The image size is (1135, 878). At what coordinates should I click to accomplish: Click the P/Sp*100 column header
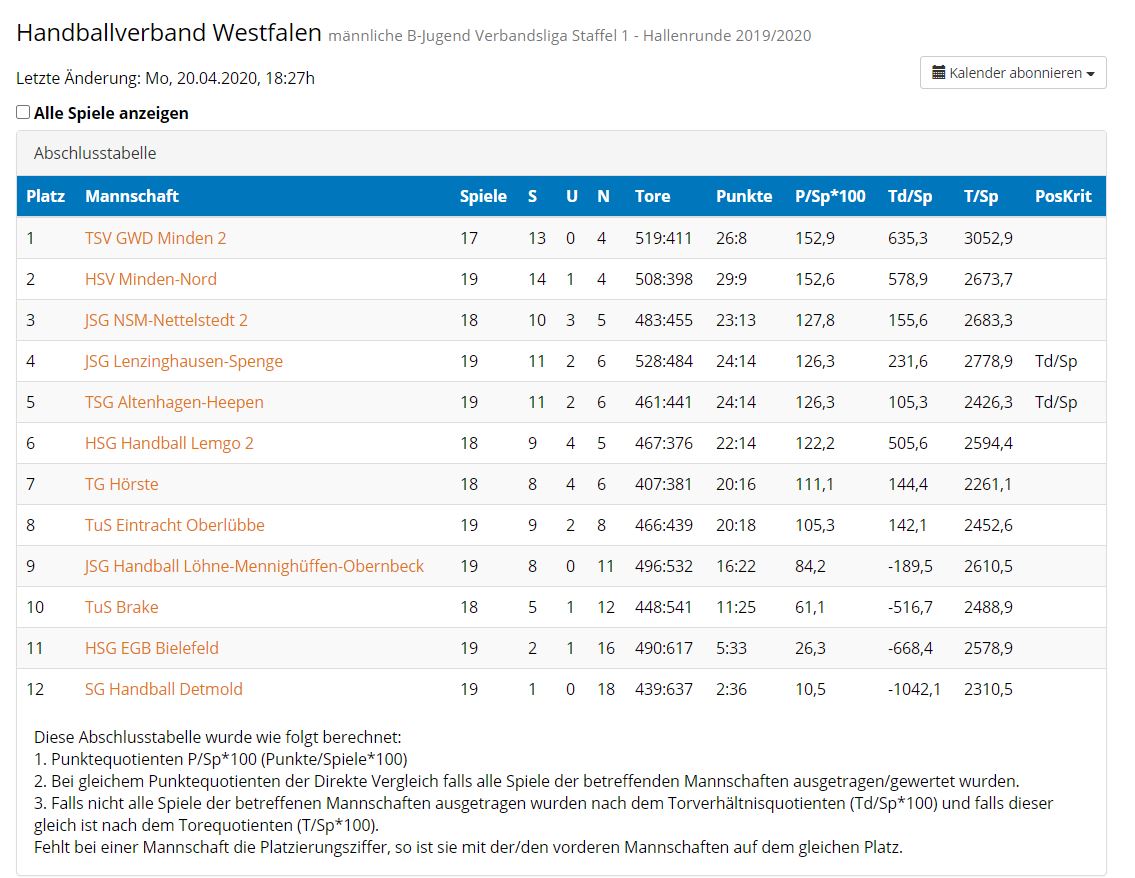(x=830, y=196)
